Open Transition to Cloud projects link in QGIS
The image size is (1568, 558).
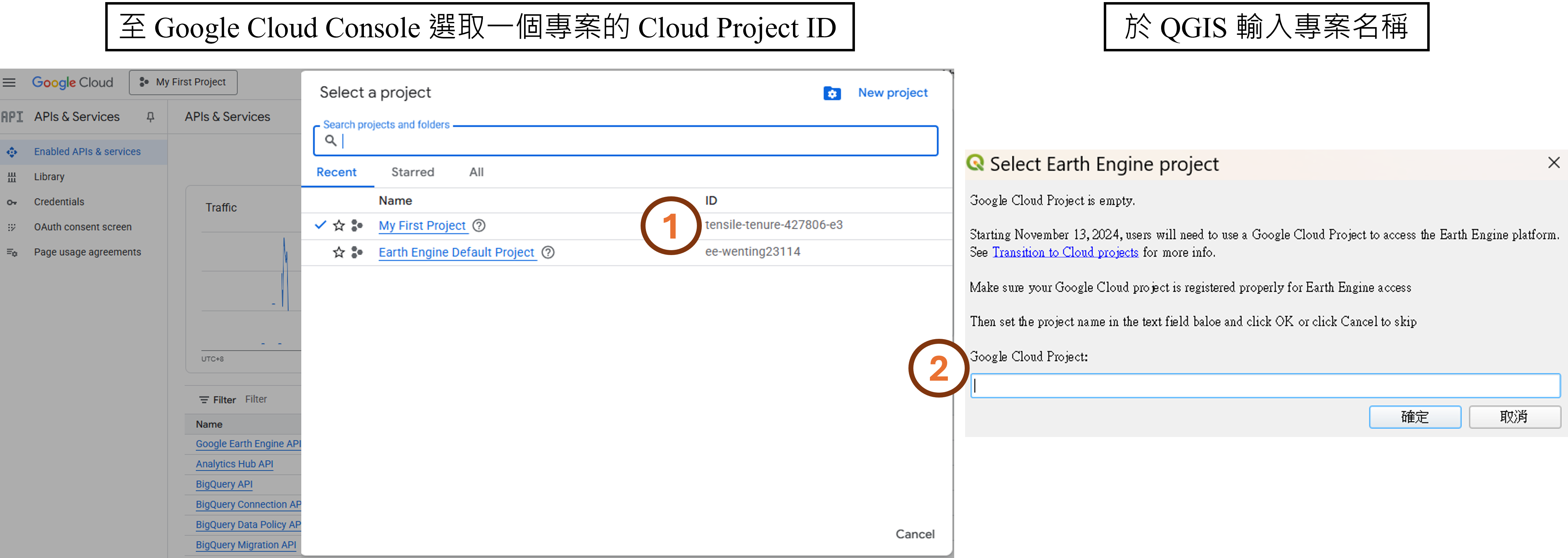pos(1065,253)
